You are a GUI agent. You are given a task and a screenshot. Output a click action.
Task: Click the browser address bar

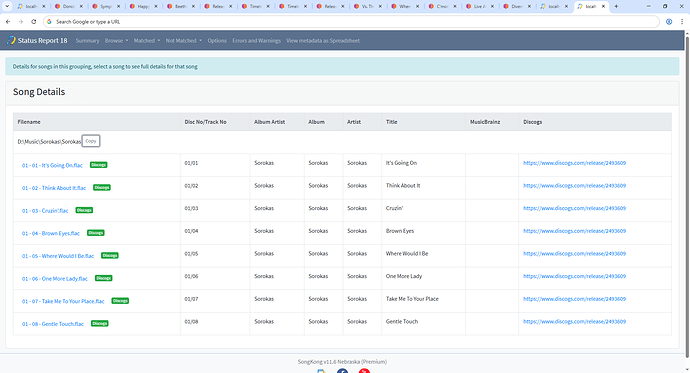(351, 22)
